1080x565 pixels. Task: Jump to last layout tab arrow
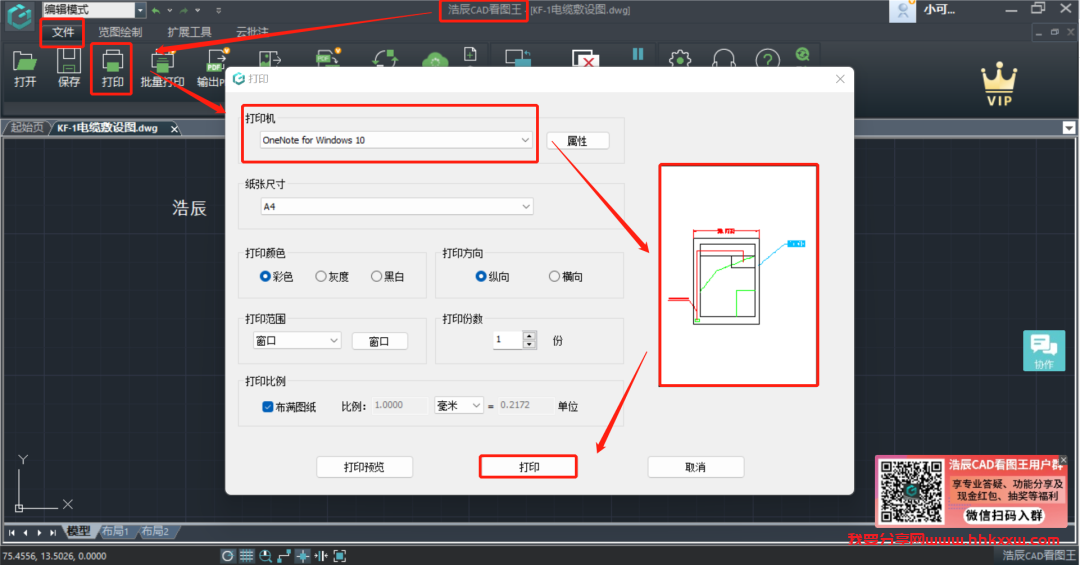pos(53,533)
